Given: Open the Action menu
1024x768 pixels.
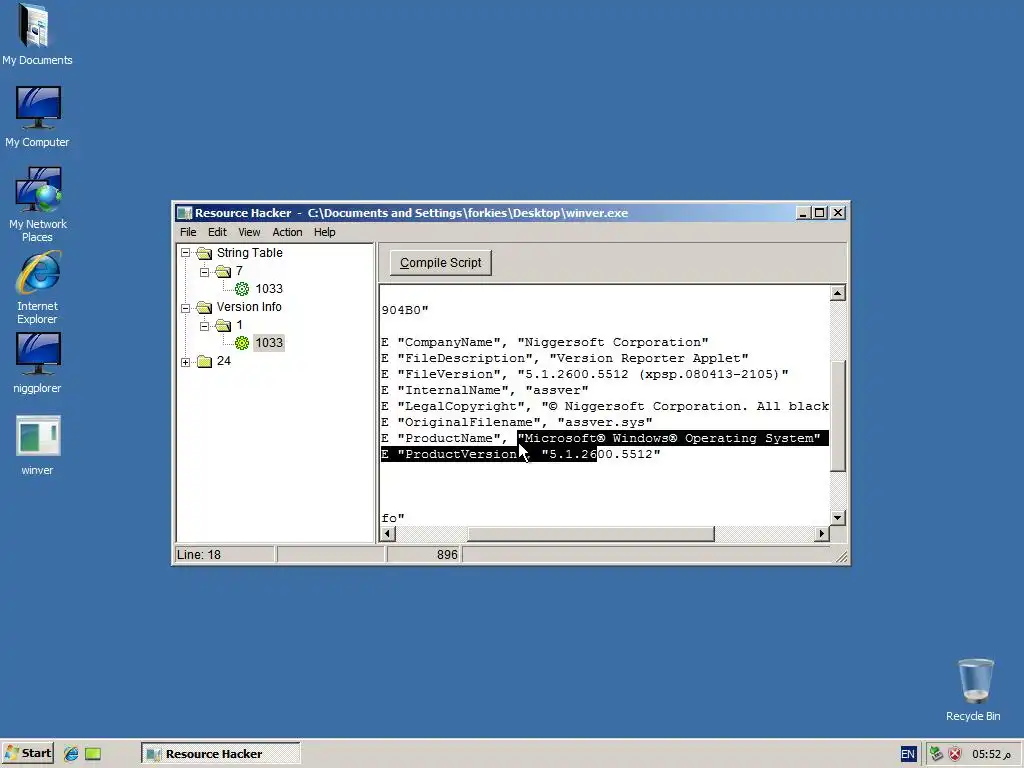Looking at the screenshot, I should point(287,232).
